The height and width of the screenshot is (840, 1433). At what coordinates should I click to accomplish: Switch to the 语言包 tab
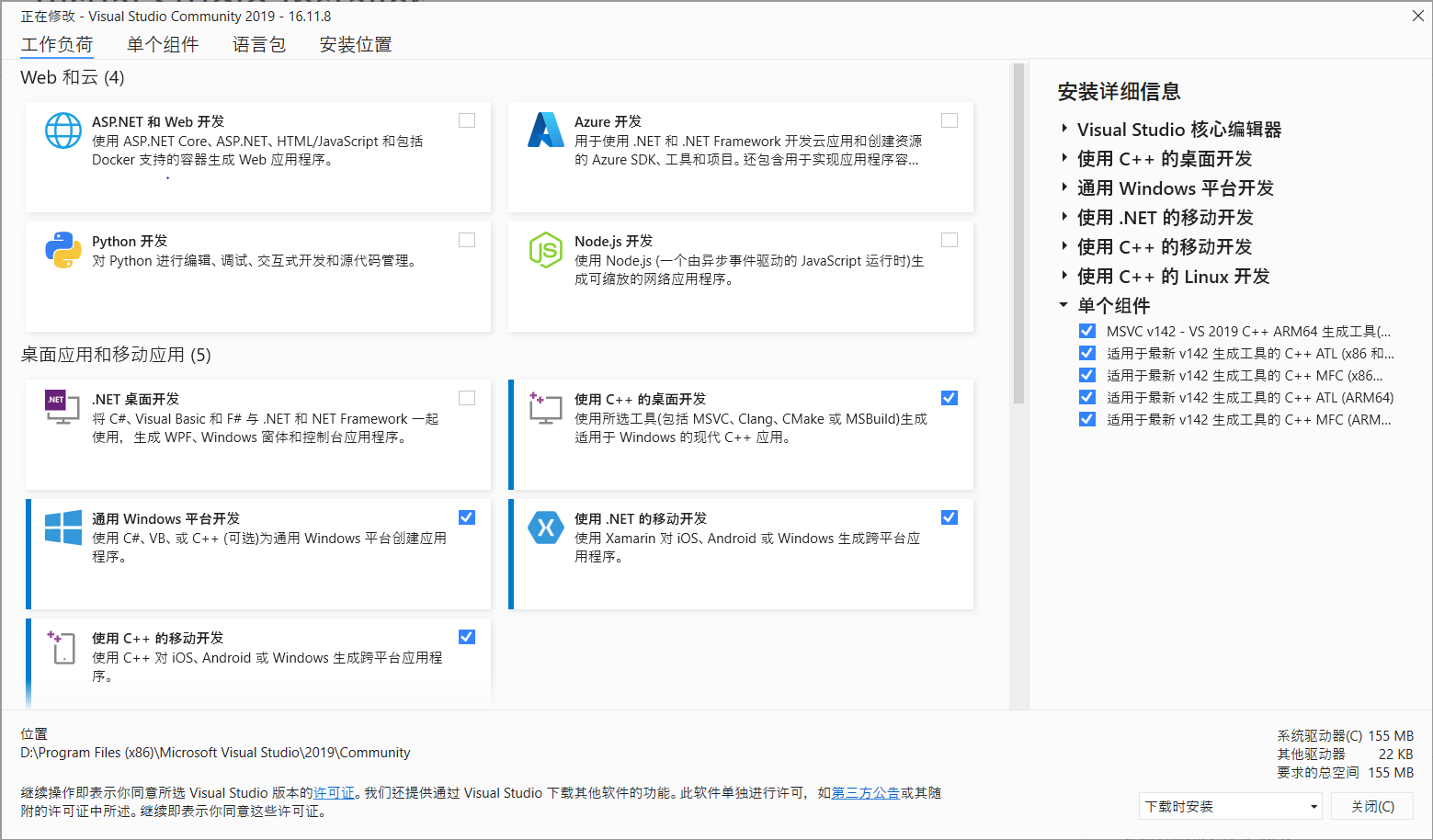coord(259,44)
